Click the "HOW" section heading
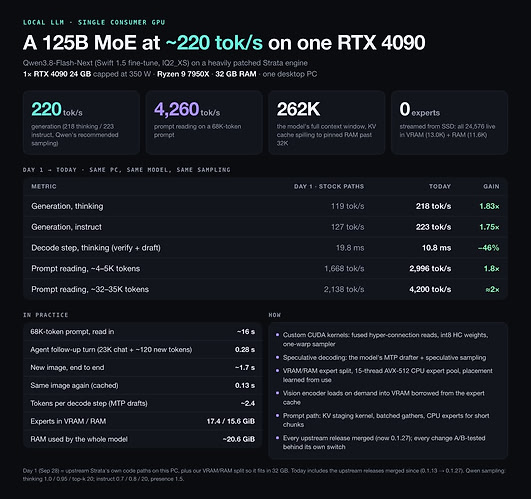This screenshot has width=531, height=499. pyautogui.click(x=275, y=315)
